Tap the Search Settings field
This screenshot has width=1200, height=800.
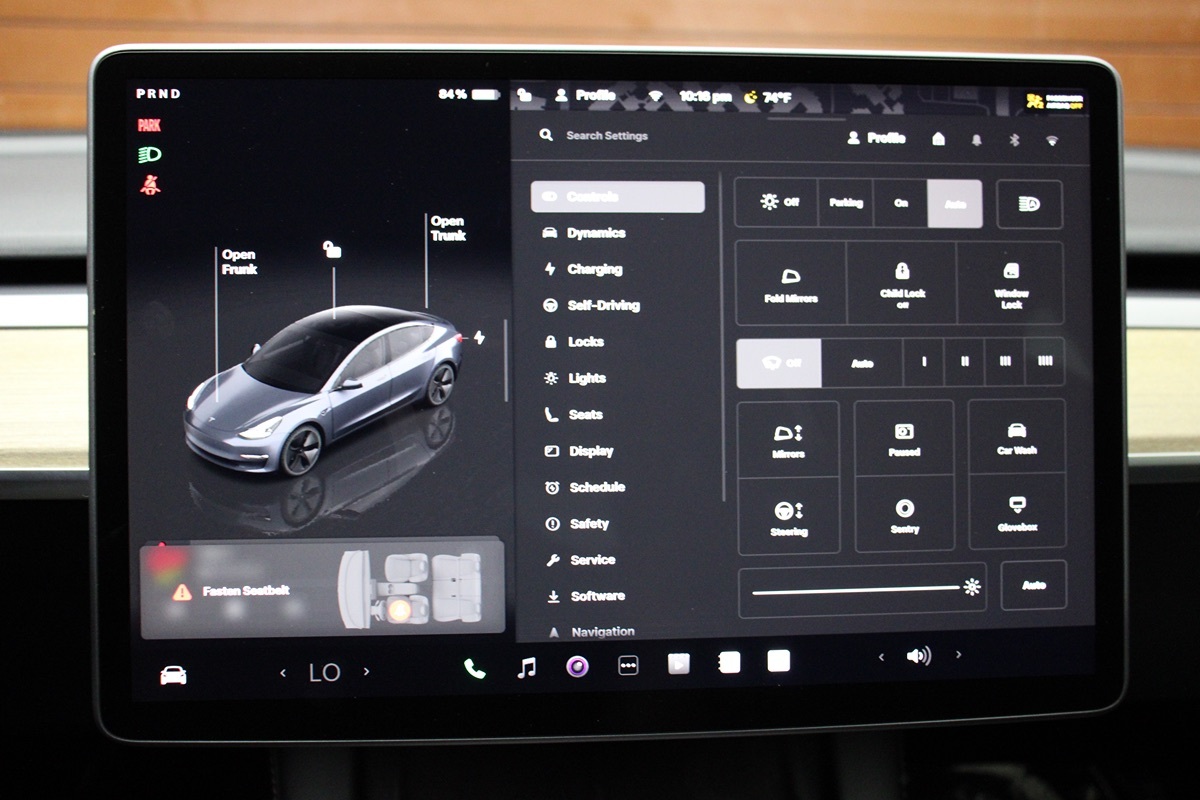click(x=606, y=135)
